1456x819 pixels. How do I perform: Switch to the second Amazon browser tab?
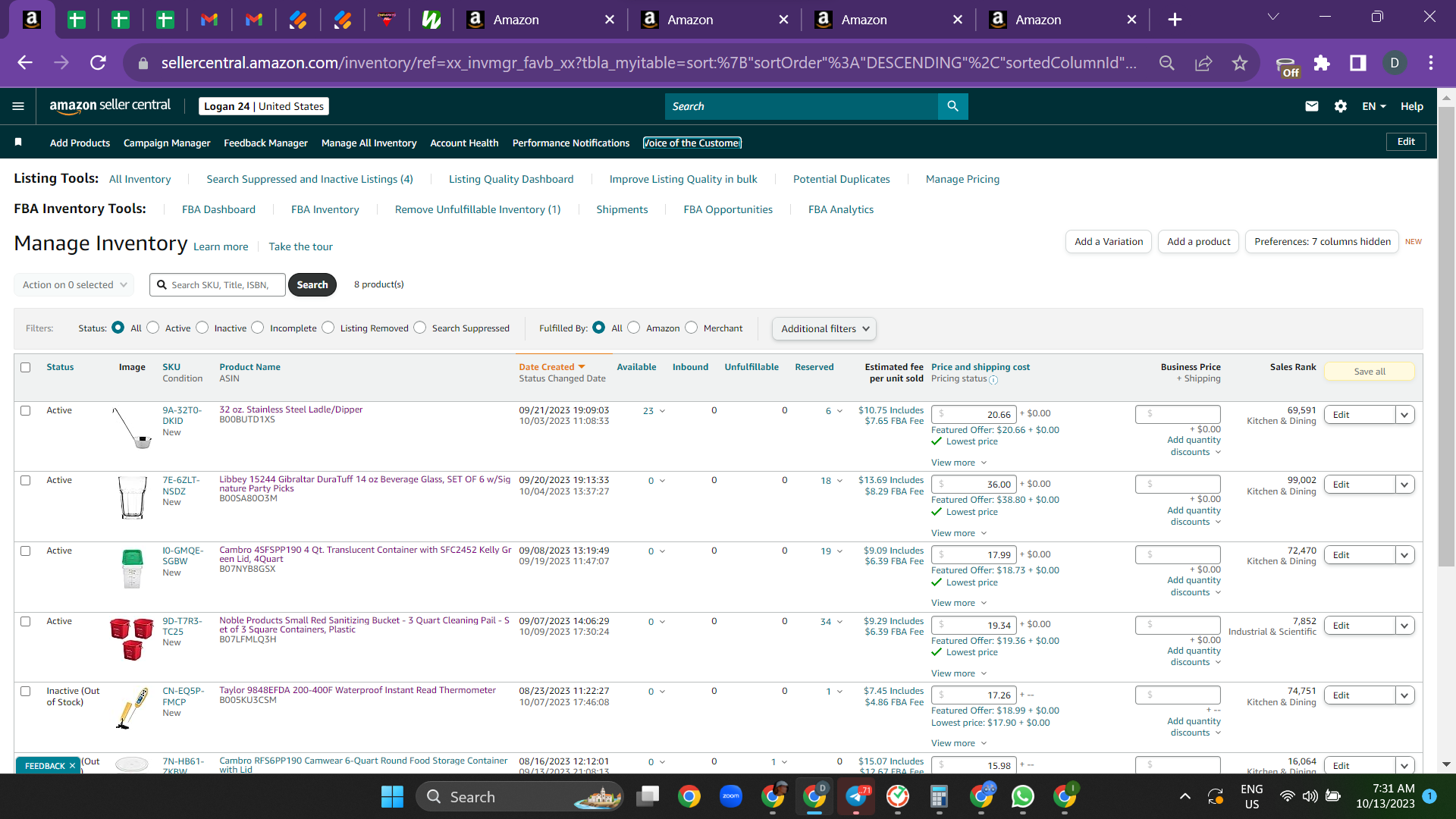pos(715,20)
